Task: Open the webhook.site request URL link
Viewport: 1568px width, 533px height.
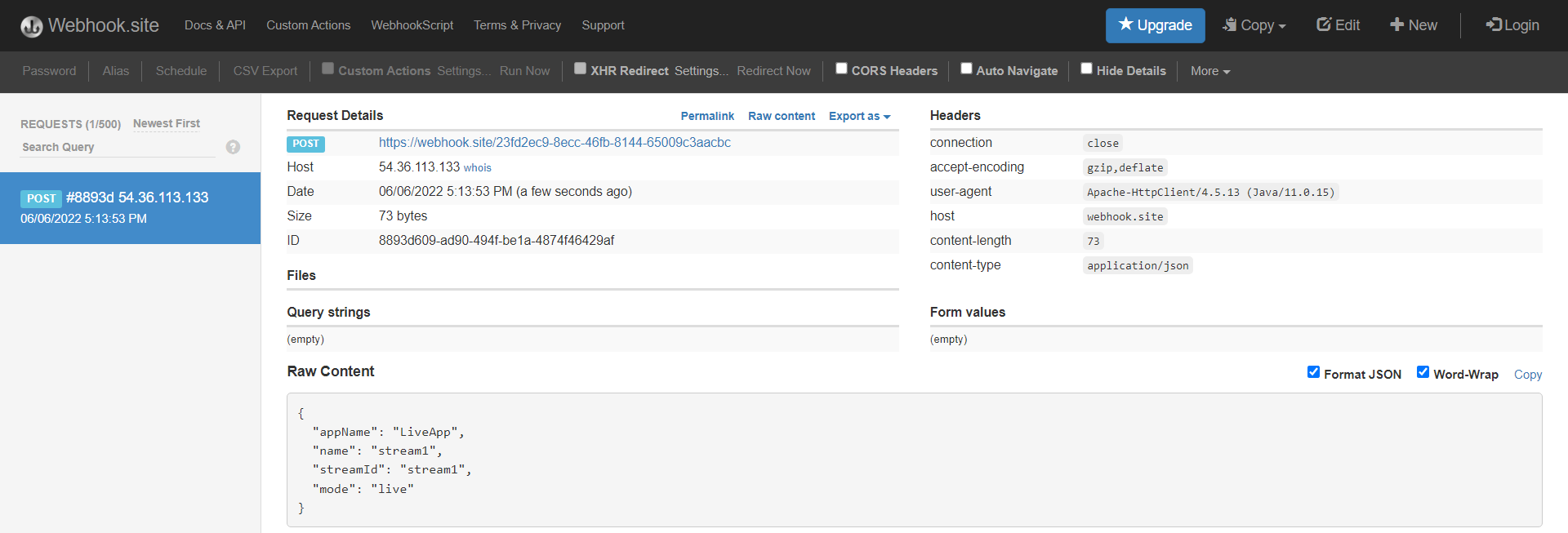Action: point(555,142)
